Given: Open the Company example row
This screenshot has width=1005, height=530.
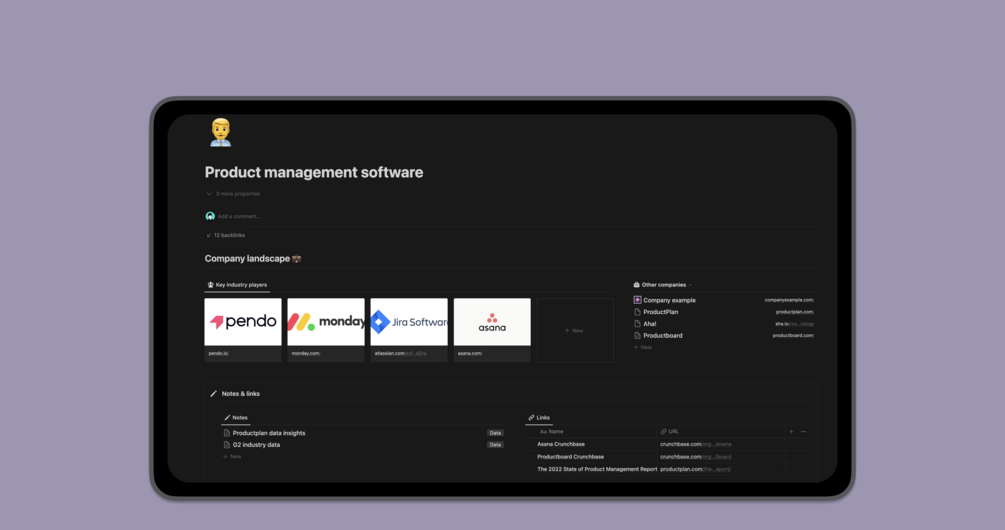Looking at the screenshot, I should [x=724, y=300].
